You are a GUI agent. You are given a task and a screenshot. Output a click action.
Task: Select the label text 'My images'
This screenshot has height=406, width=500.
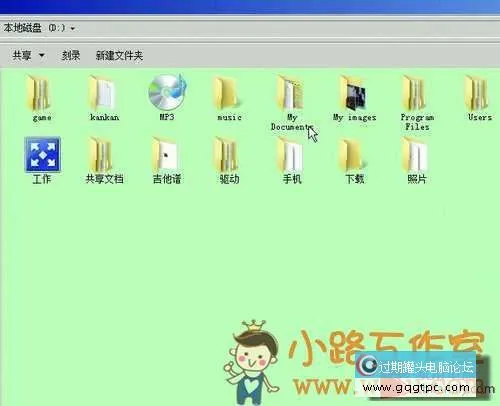355,118
